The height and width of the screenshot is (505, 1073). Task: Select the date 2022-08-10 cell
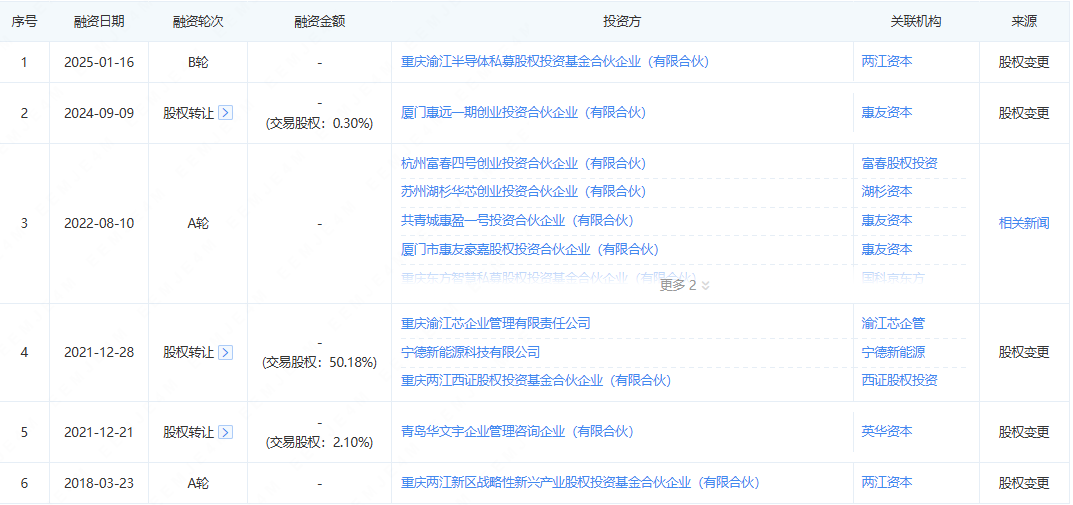pos(99,223)
